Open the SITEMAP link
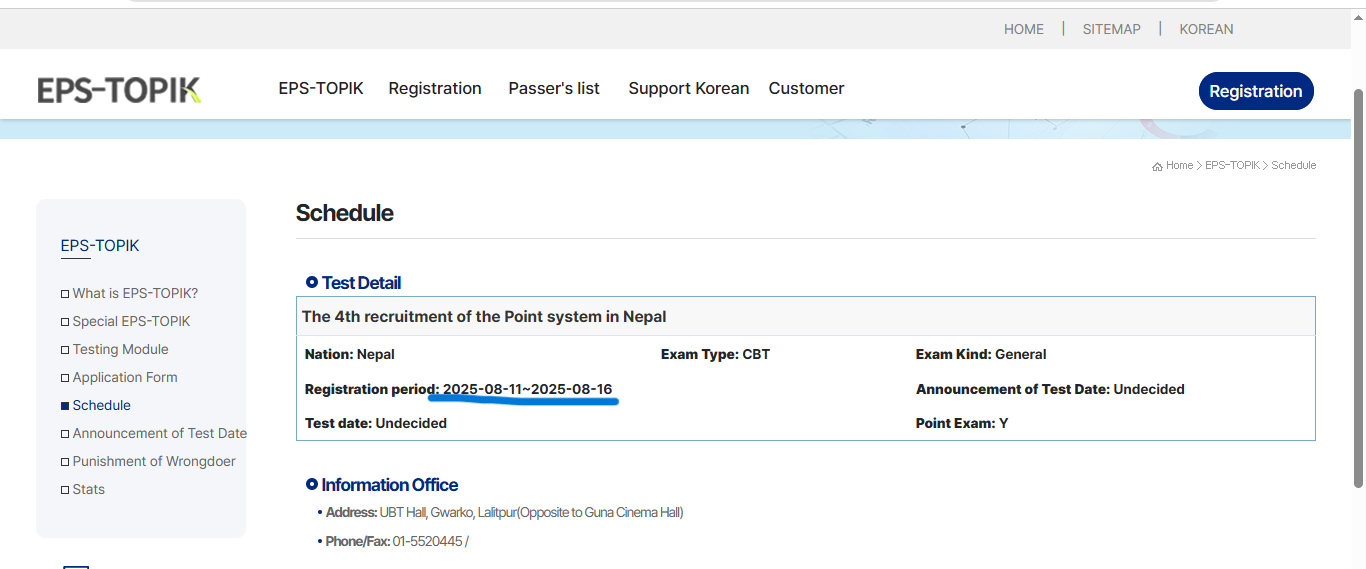Image resolution: width=1366 pixels, height=569 pixels. point(1111,29)
